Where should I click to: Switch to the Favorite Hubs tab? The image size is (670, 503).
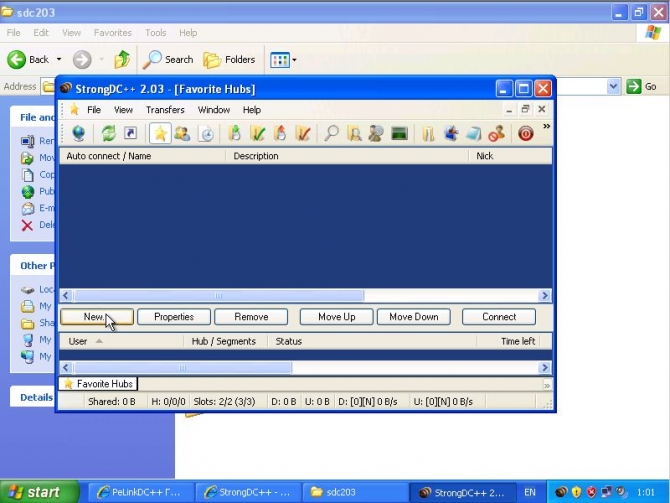click(x=98, y=384)
